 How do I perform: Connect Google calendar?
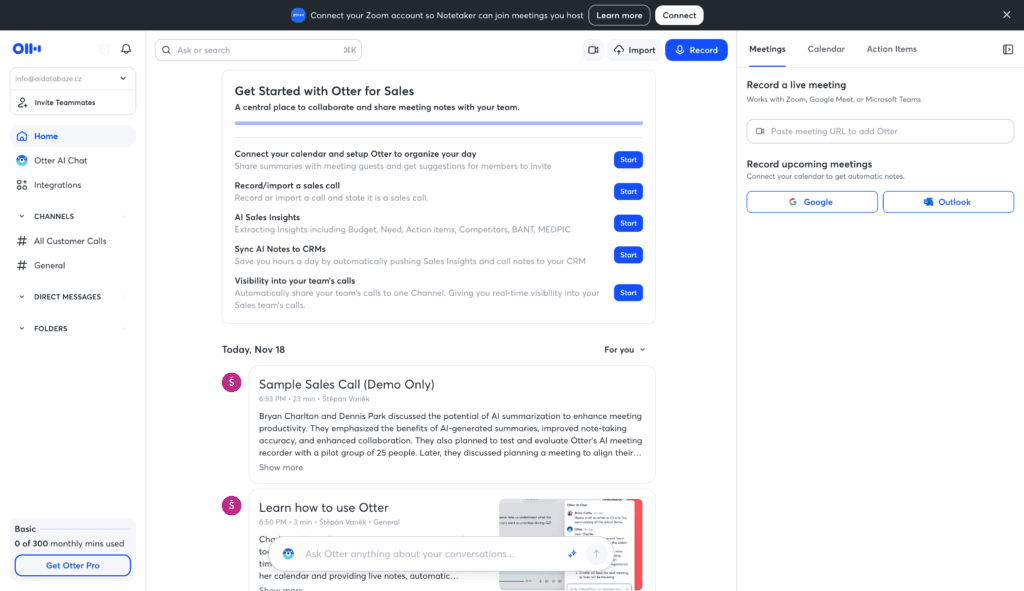810,202
